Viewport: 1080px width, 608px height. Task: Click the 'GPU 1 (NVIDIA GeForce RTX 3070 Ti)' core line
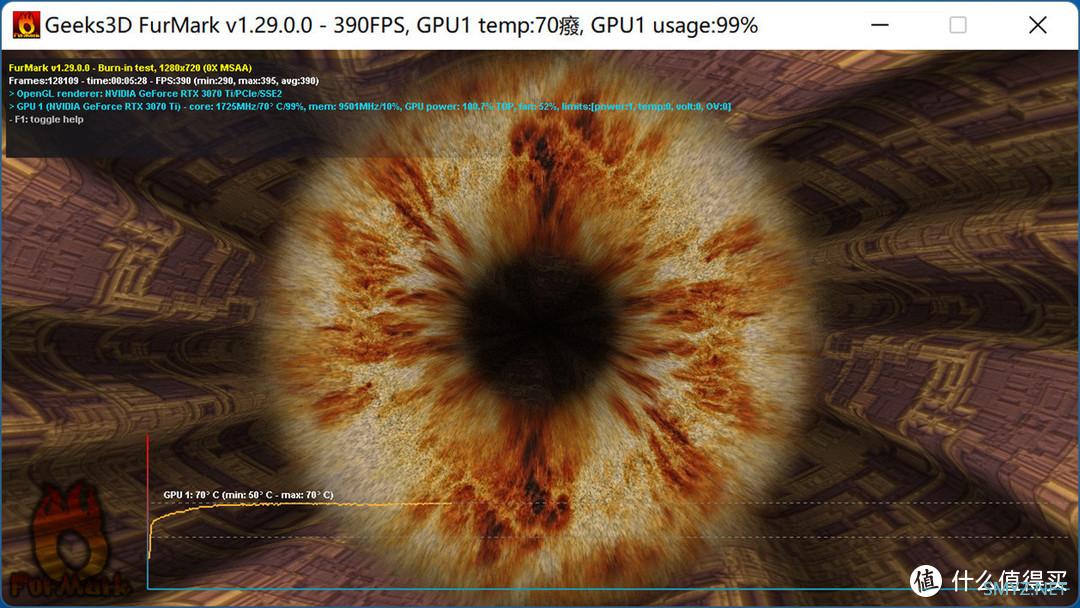pos(370,107)
